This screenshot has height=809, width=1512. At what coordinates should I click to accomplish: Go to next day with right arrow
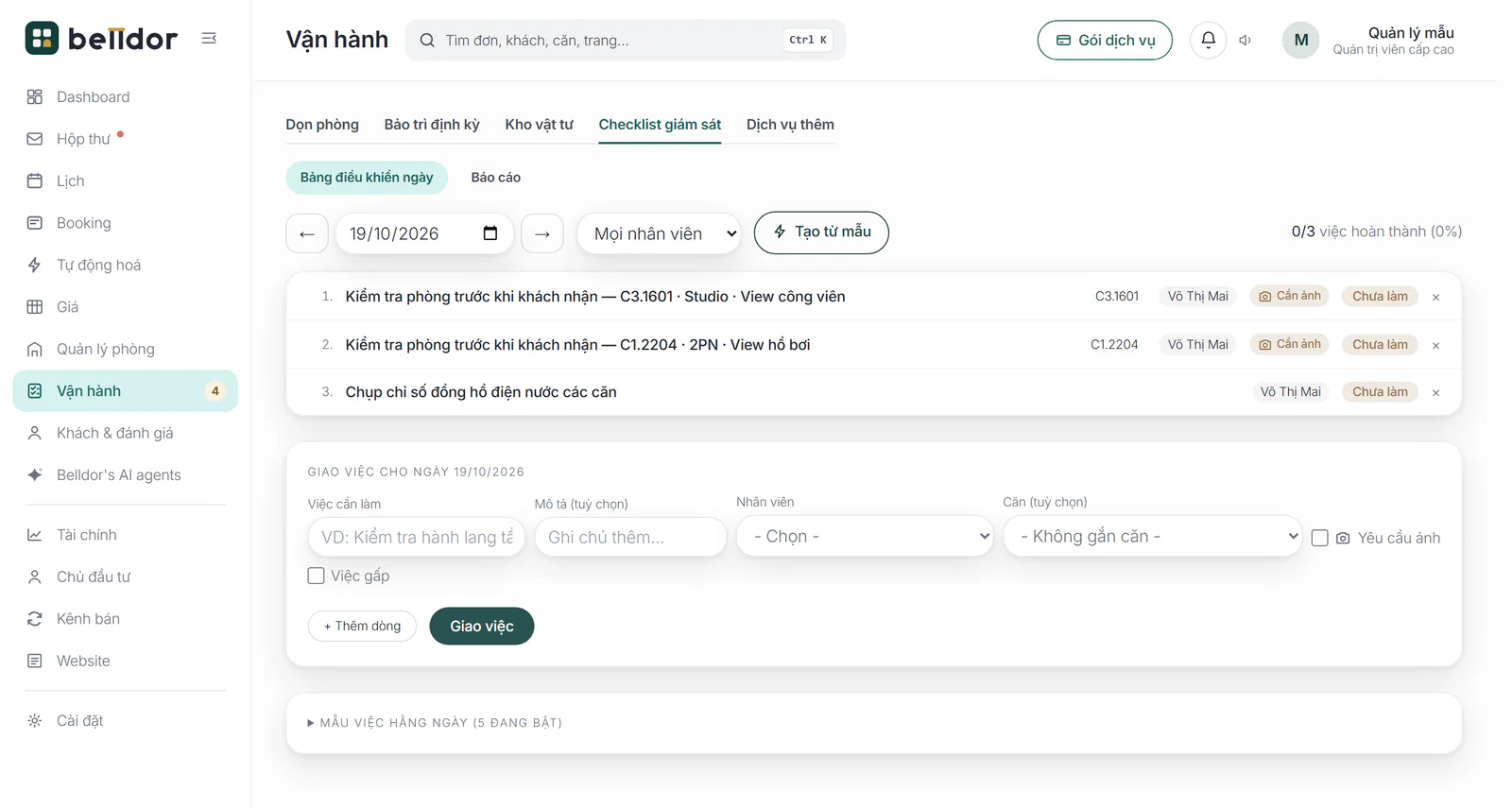coord(542,233)
